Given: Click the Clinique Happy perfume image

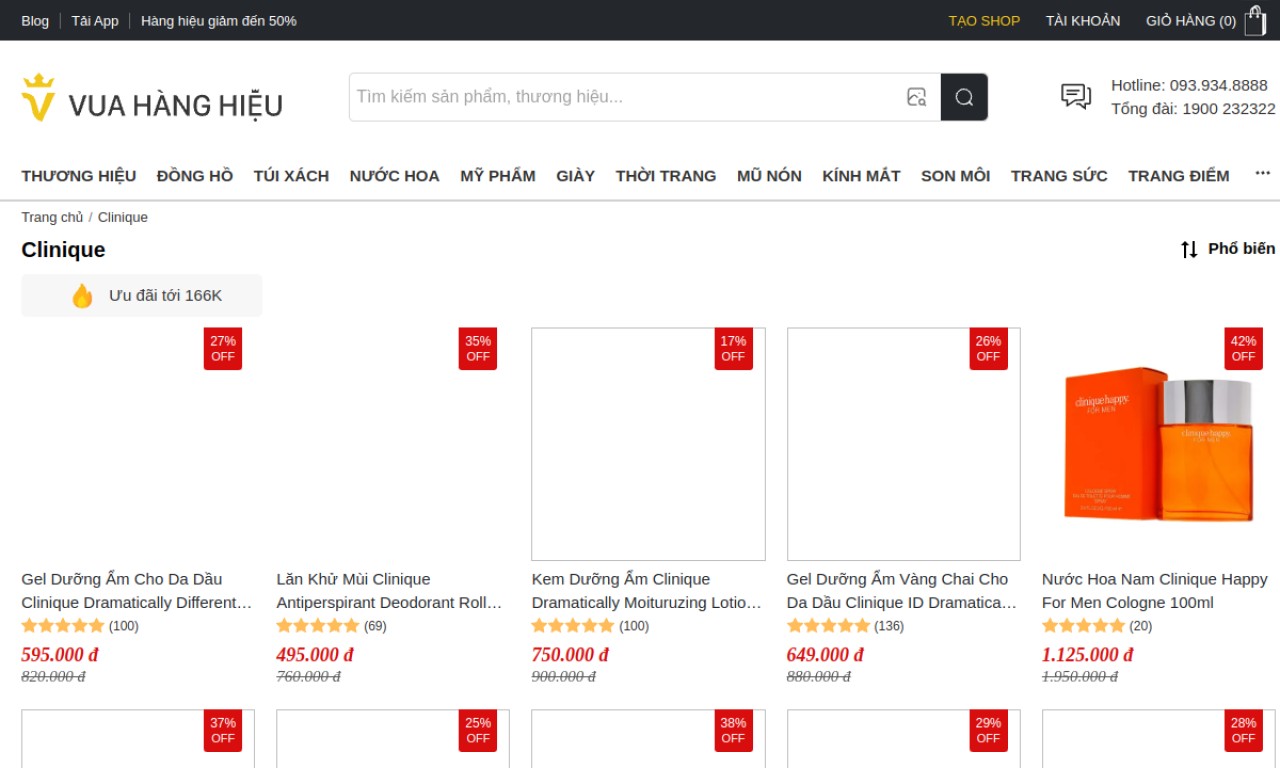Looking at the screenshot, I should [x=1159, y=444].
